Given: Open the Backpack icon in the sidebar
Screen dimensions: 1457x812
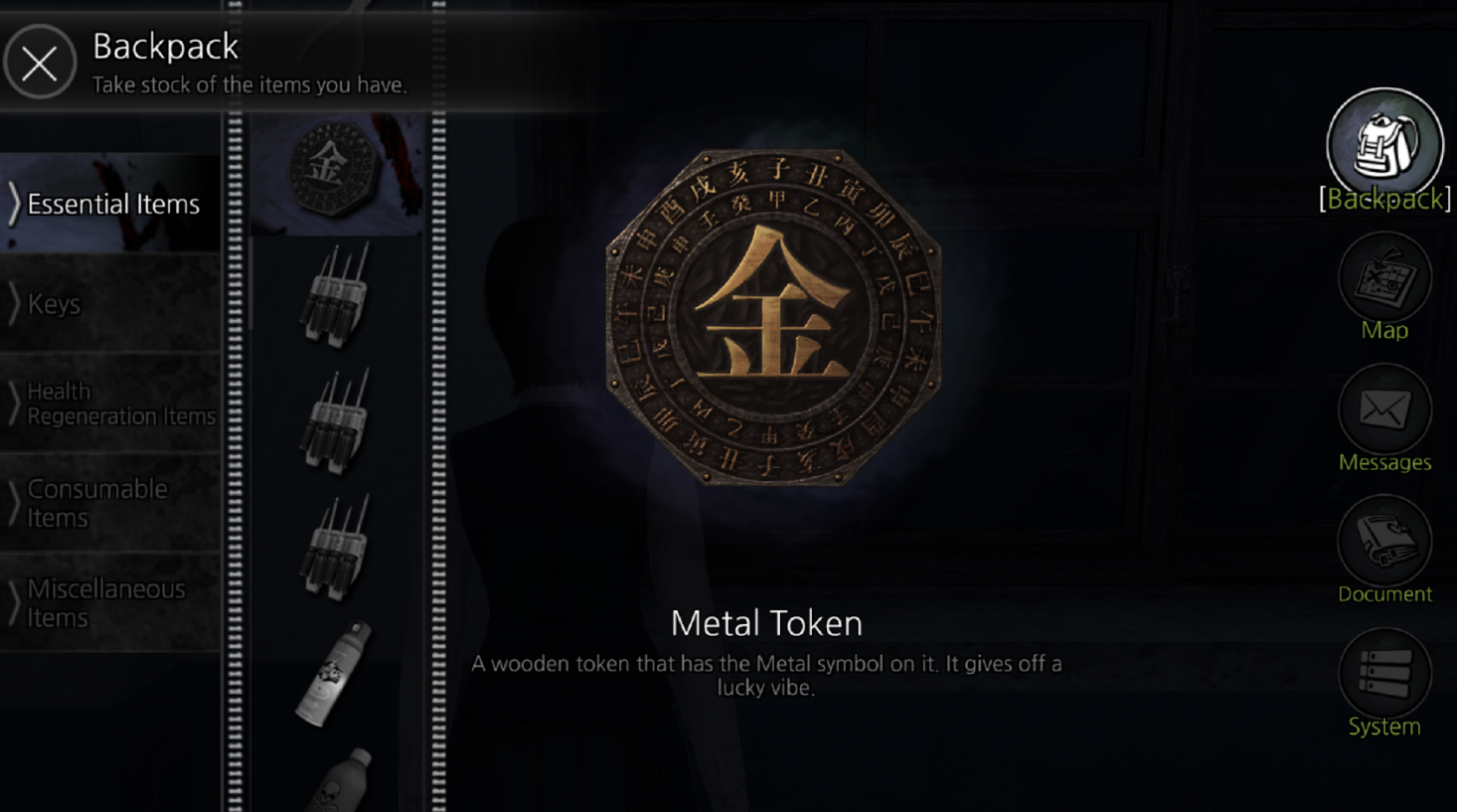Looking at the screenshot, I should 1384,146.
